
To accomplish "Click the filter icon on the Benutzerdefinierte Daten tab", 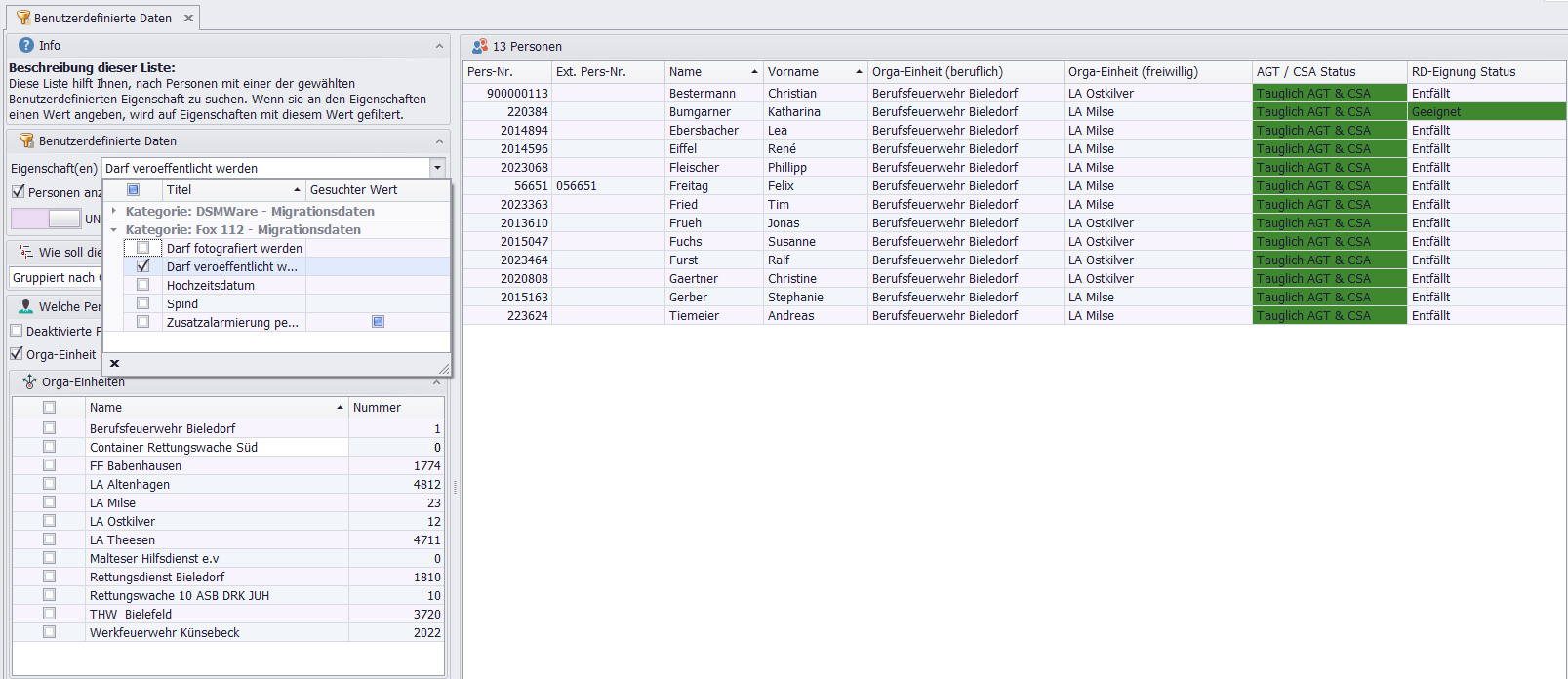I will coord(23,18).
